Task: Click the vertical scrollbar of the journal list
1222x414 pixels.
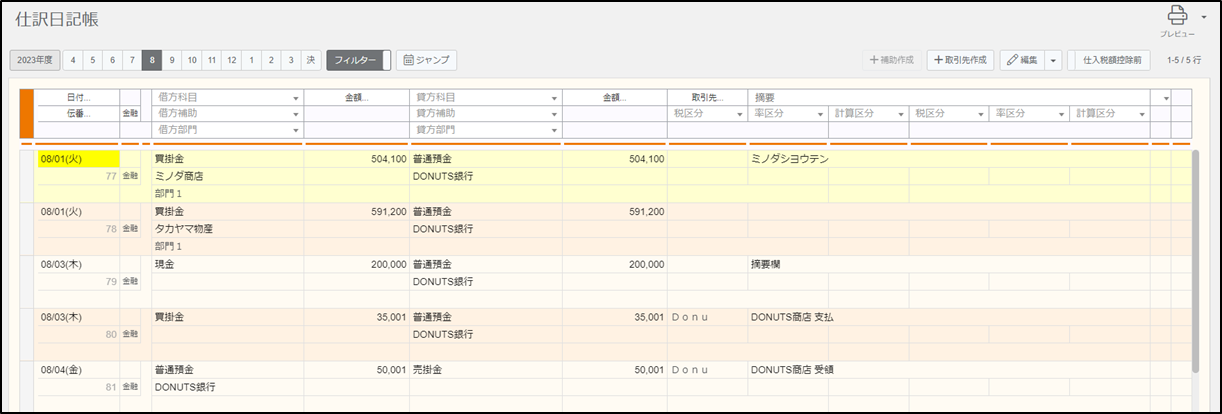Action: tap(1195, 260)
